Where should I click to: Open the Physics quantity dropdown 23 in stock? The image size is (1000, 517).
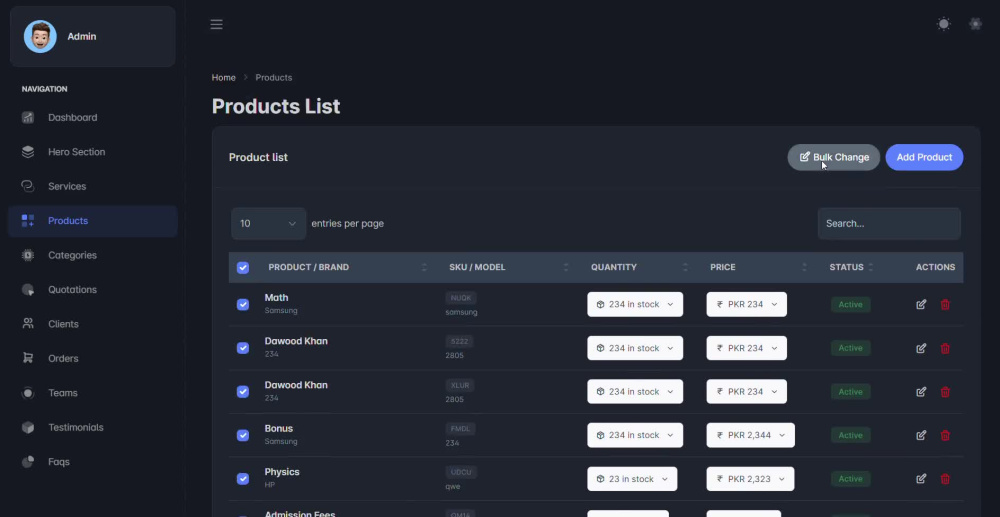[x=632, y=479]
